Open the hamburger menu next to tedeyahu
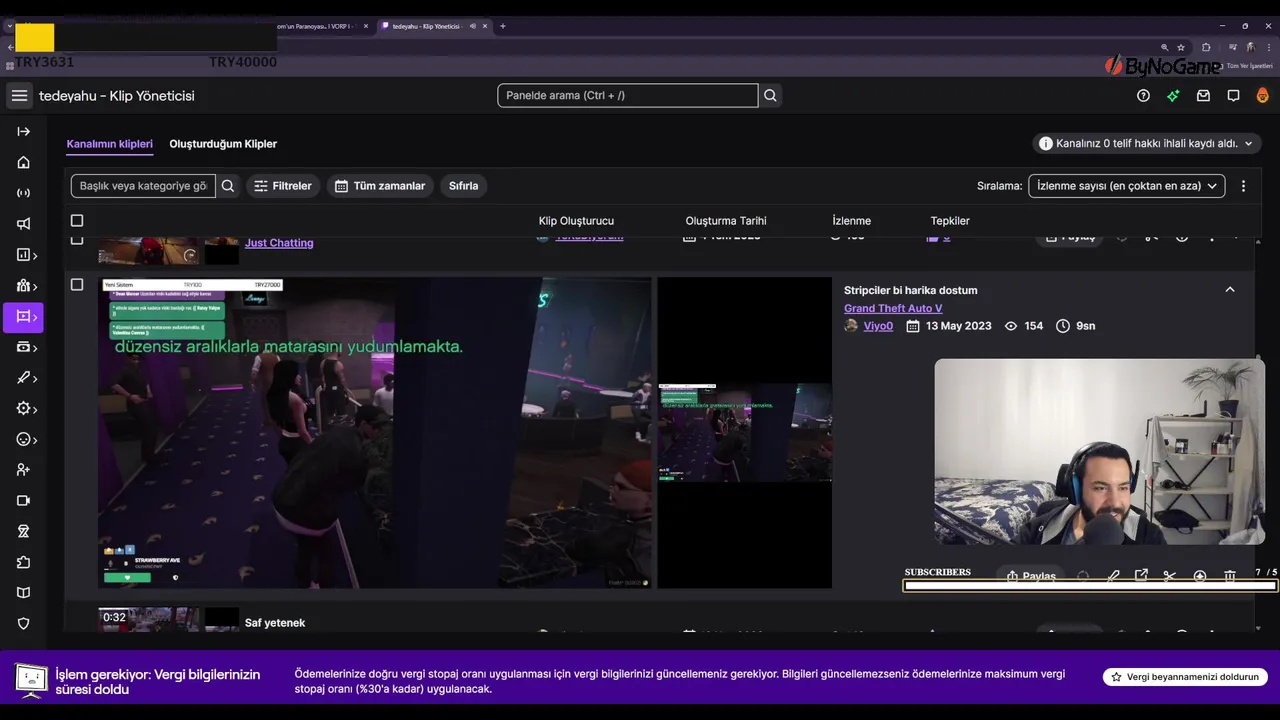The height and width of the screenshot is (720, 1280). (x=19, y=96)
